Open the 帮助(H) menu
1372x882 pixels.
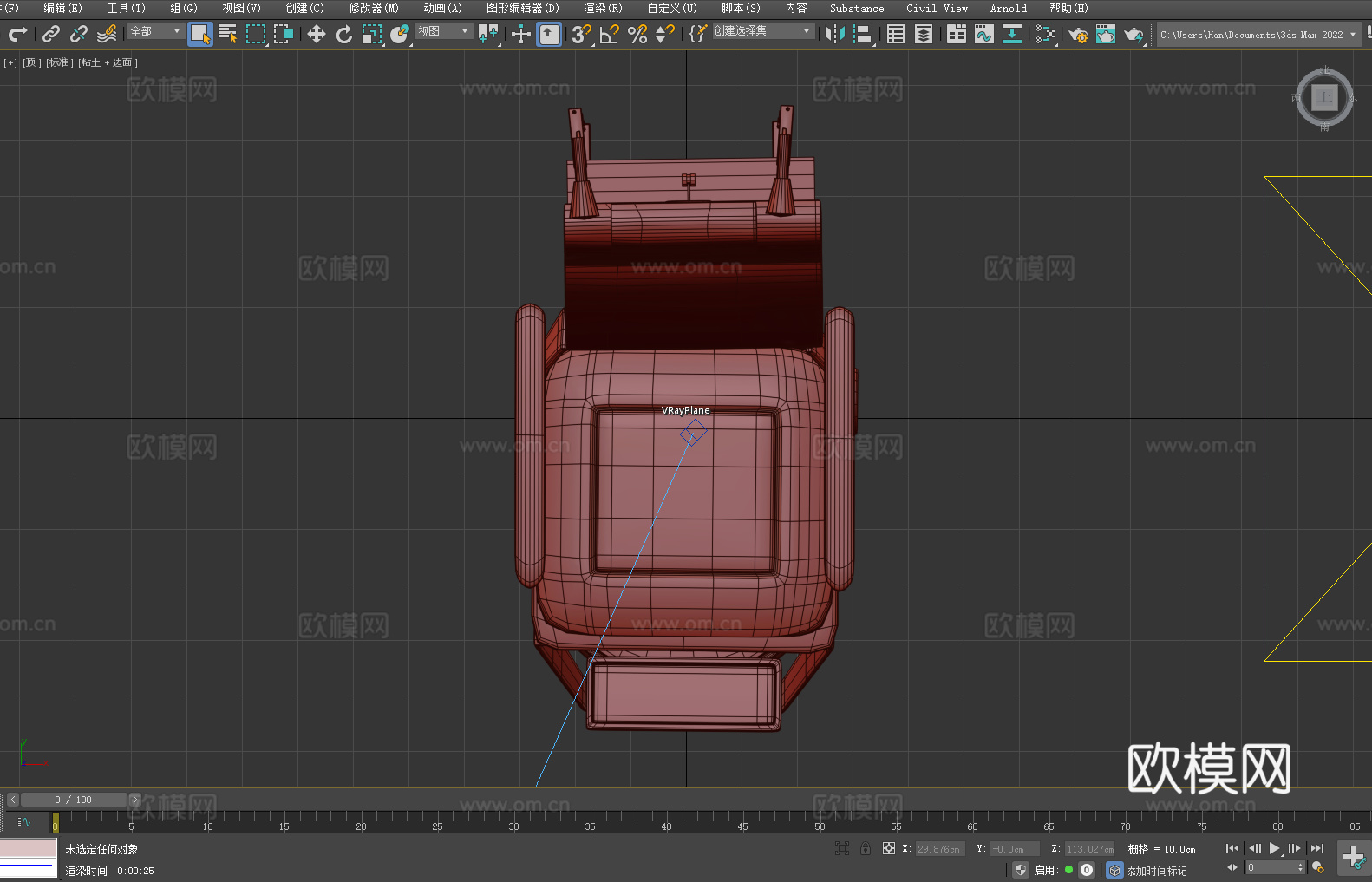(x=1068, y=8)
